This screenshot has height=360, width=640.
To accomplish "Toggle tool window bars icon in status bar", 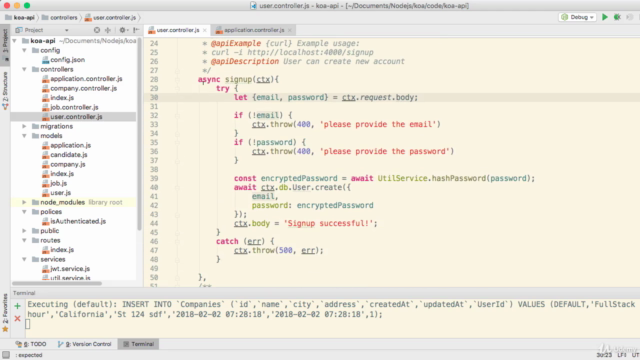I will click(6, 355).
